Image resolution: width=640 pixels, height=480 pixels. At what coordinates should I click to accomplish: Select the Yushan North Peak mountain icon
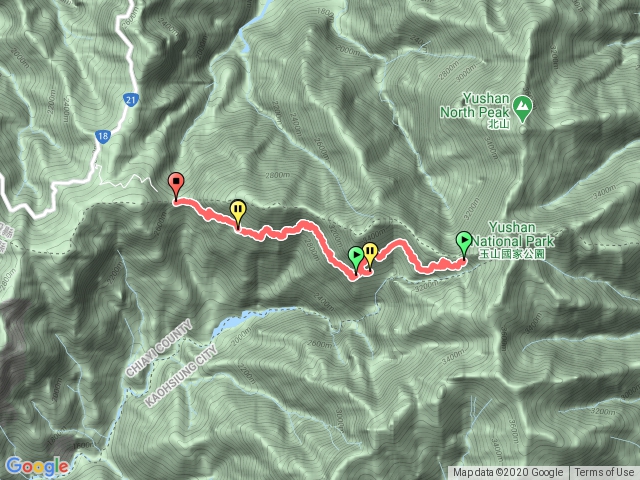pos(522,108)
